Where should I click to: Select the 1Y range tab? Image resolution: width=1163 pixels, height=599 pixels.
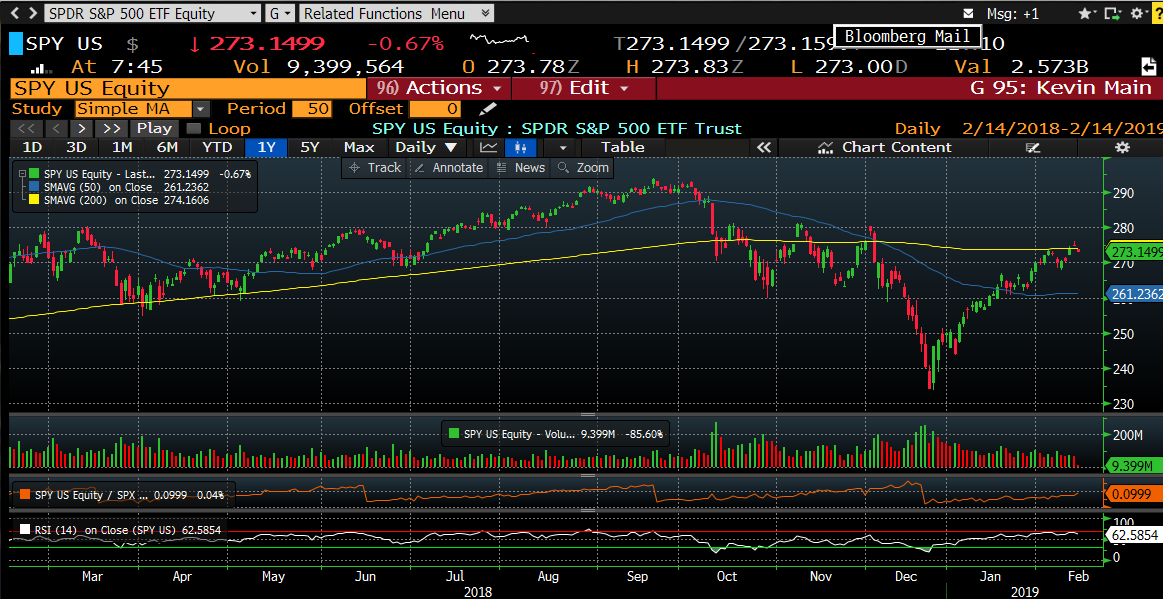[x=266, y=147]
